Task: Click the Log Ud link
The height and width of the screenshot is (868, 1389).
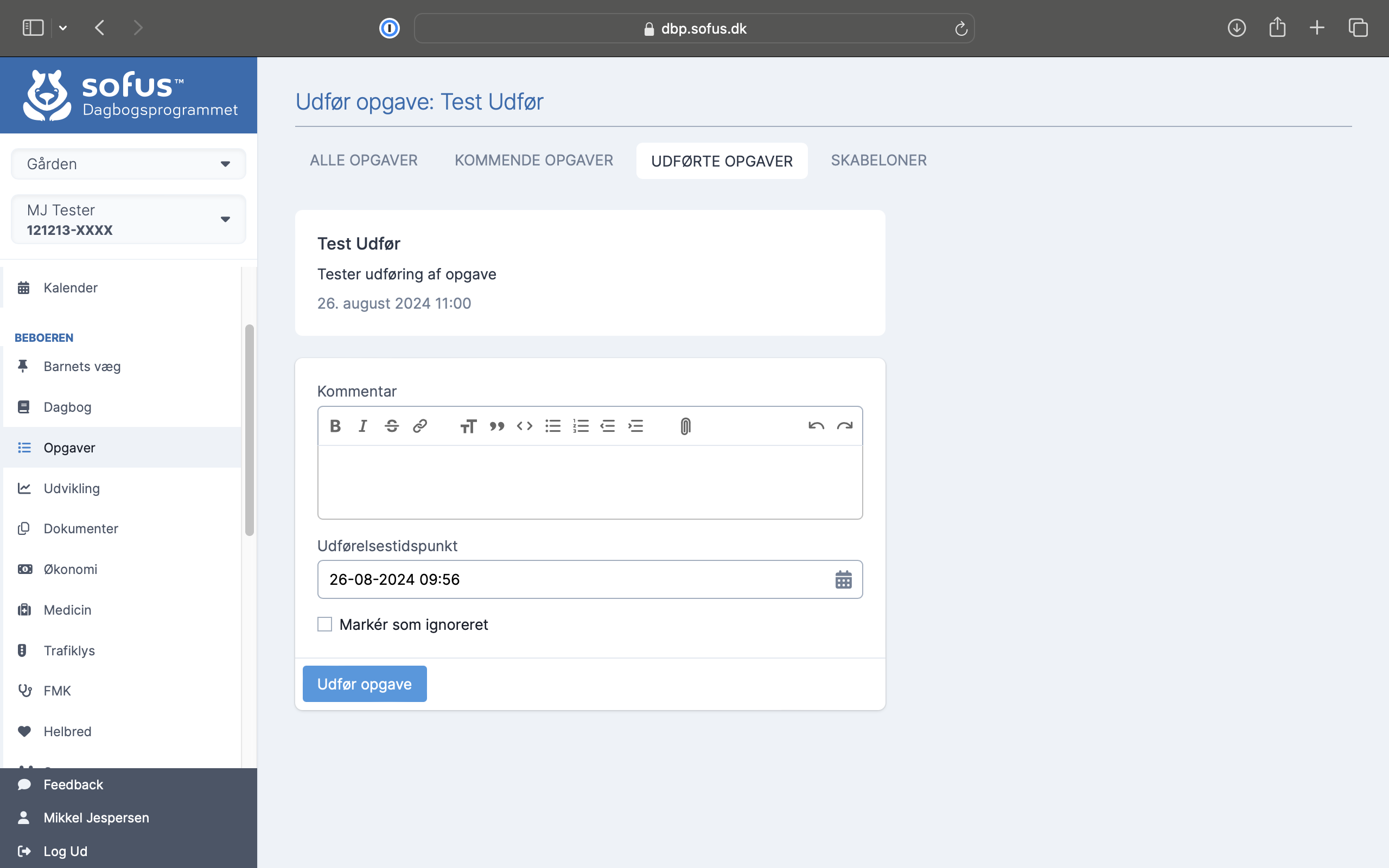Action: pos(65,851)
